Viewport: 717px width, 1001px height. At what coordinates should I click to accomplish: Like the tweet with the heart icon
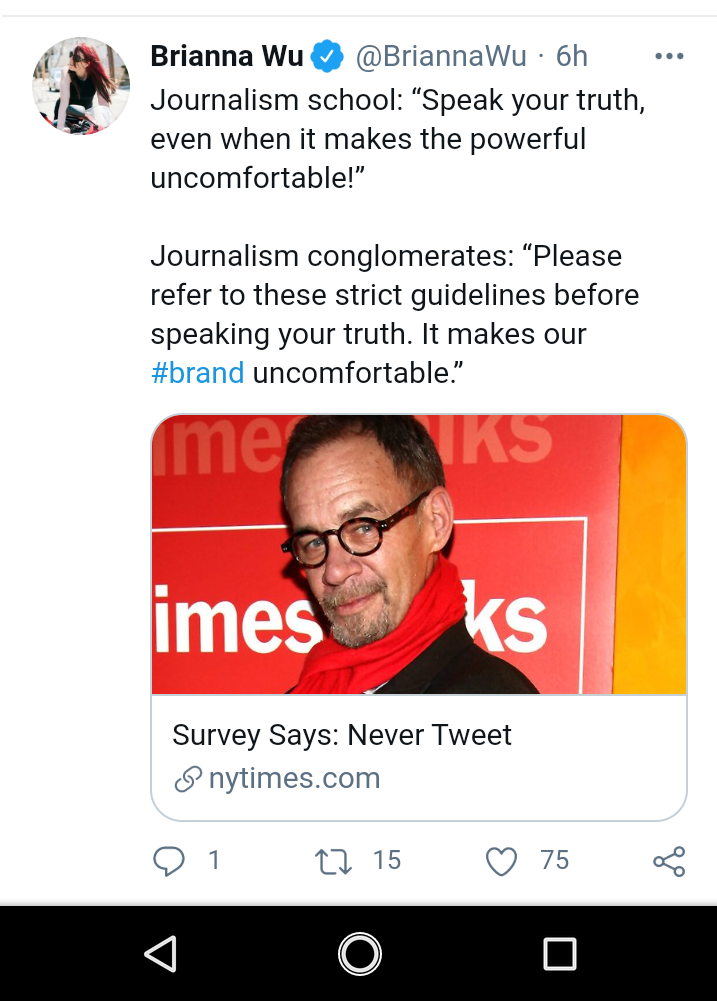point(501,861)
